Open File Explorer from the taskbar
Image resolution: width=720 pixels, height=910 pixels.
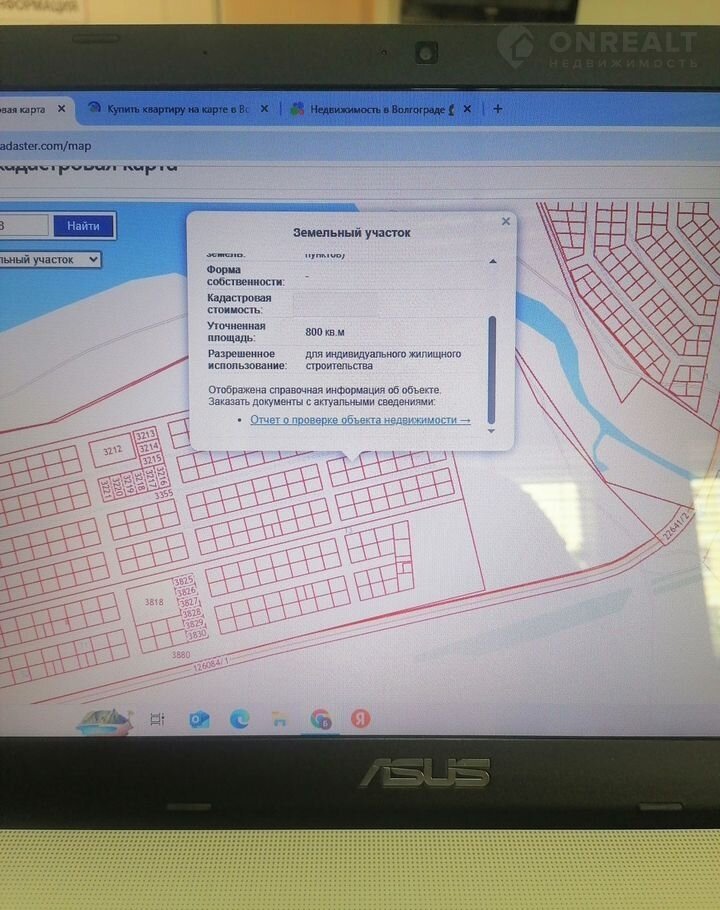[x=280, y=719]
